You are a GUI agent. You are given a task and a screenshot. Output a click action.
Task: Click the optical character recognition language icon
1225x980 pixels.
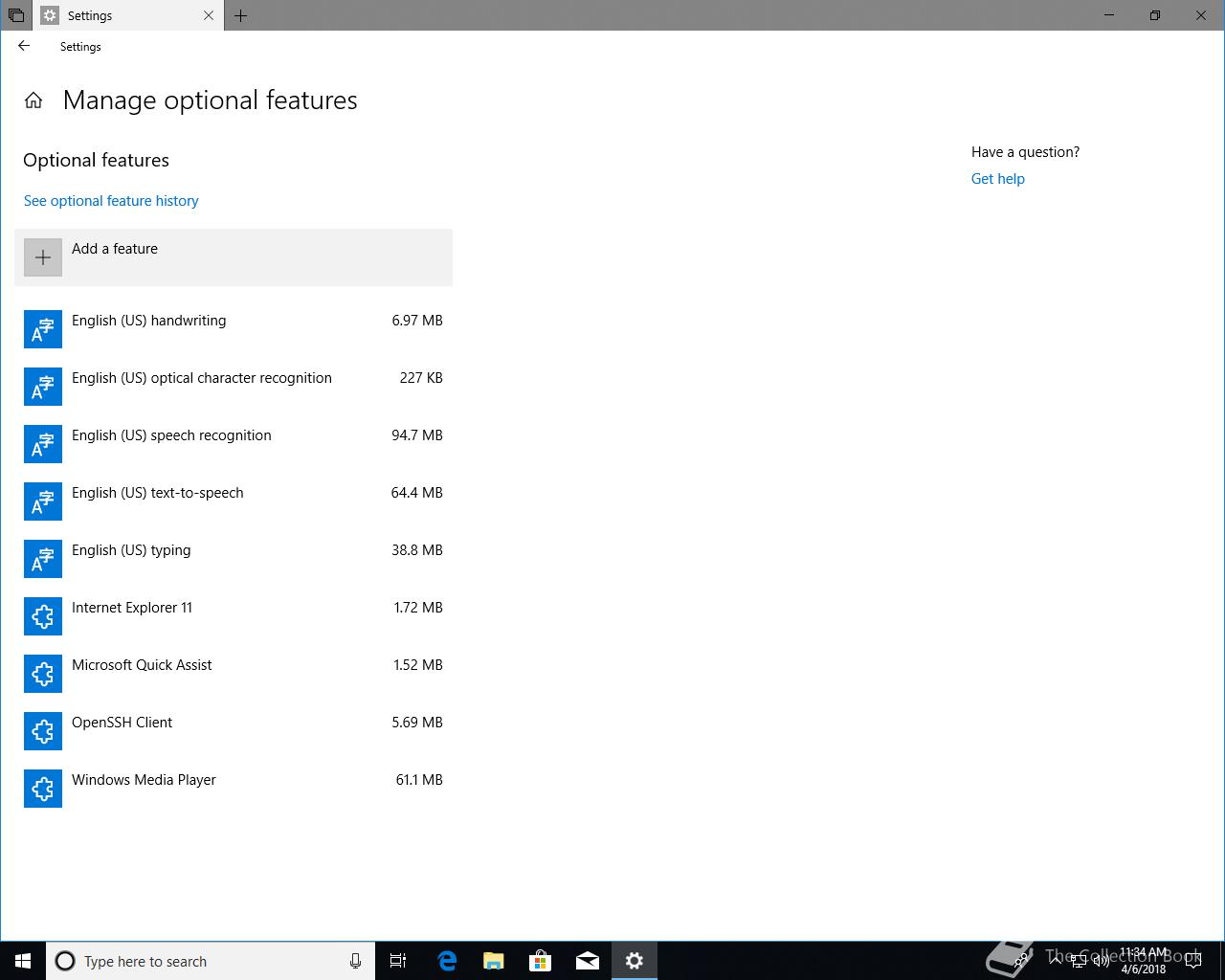43,387
